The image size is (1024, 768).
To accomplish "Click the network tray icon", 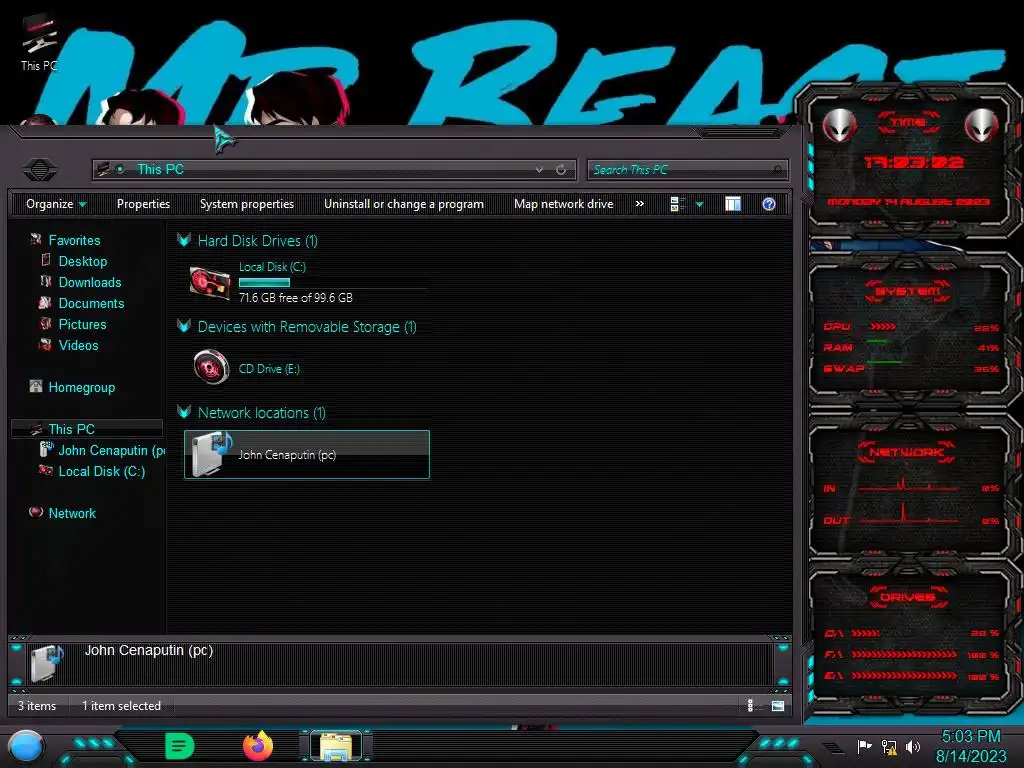I will (x=889, y=746).
